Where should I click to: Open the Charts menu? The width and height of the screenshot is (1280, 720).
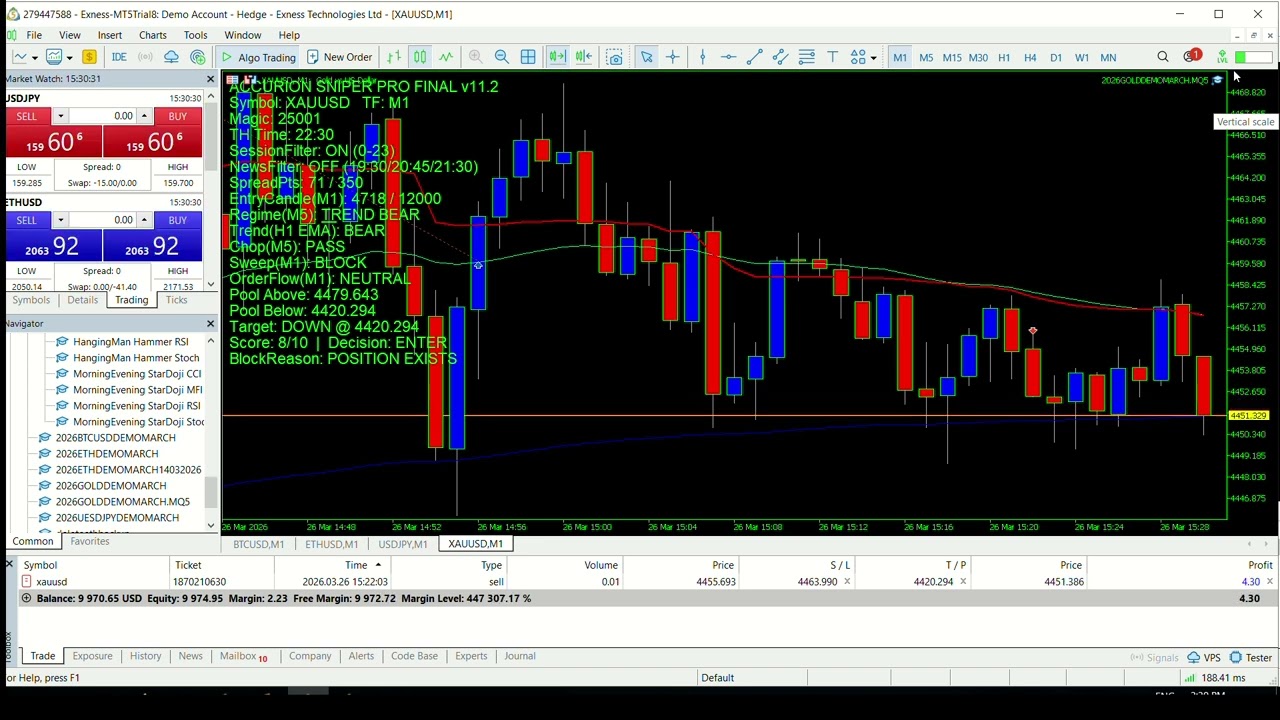pyautogui.click(x=153, y=35)
